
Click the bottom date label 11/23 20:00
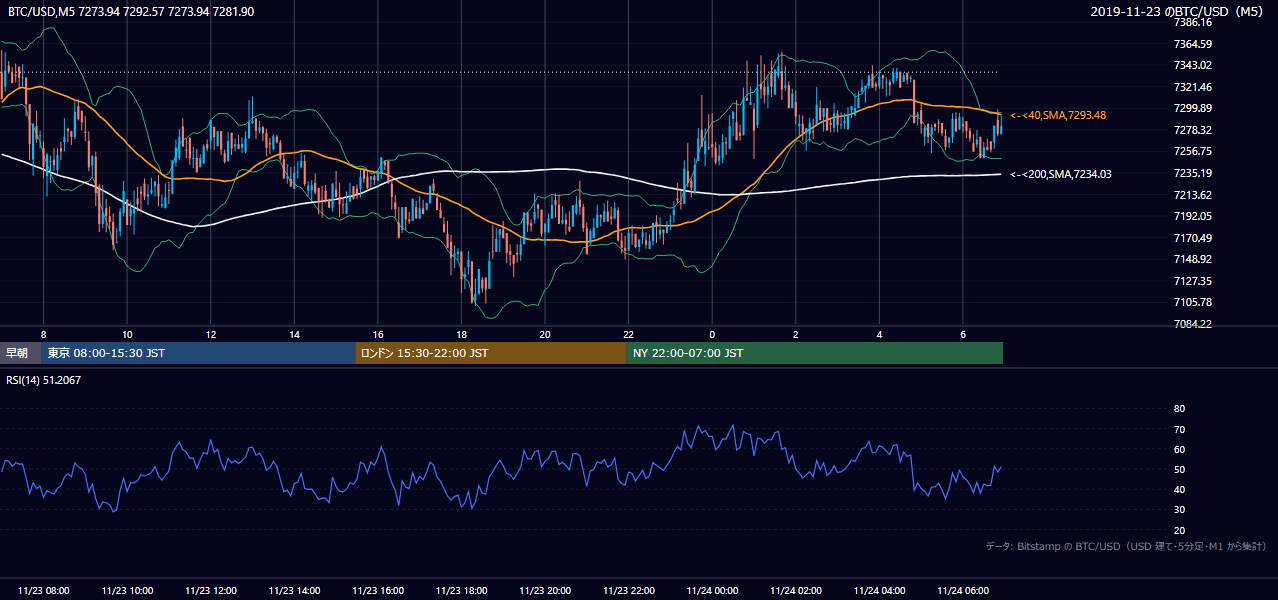coord(545,591)
